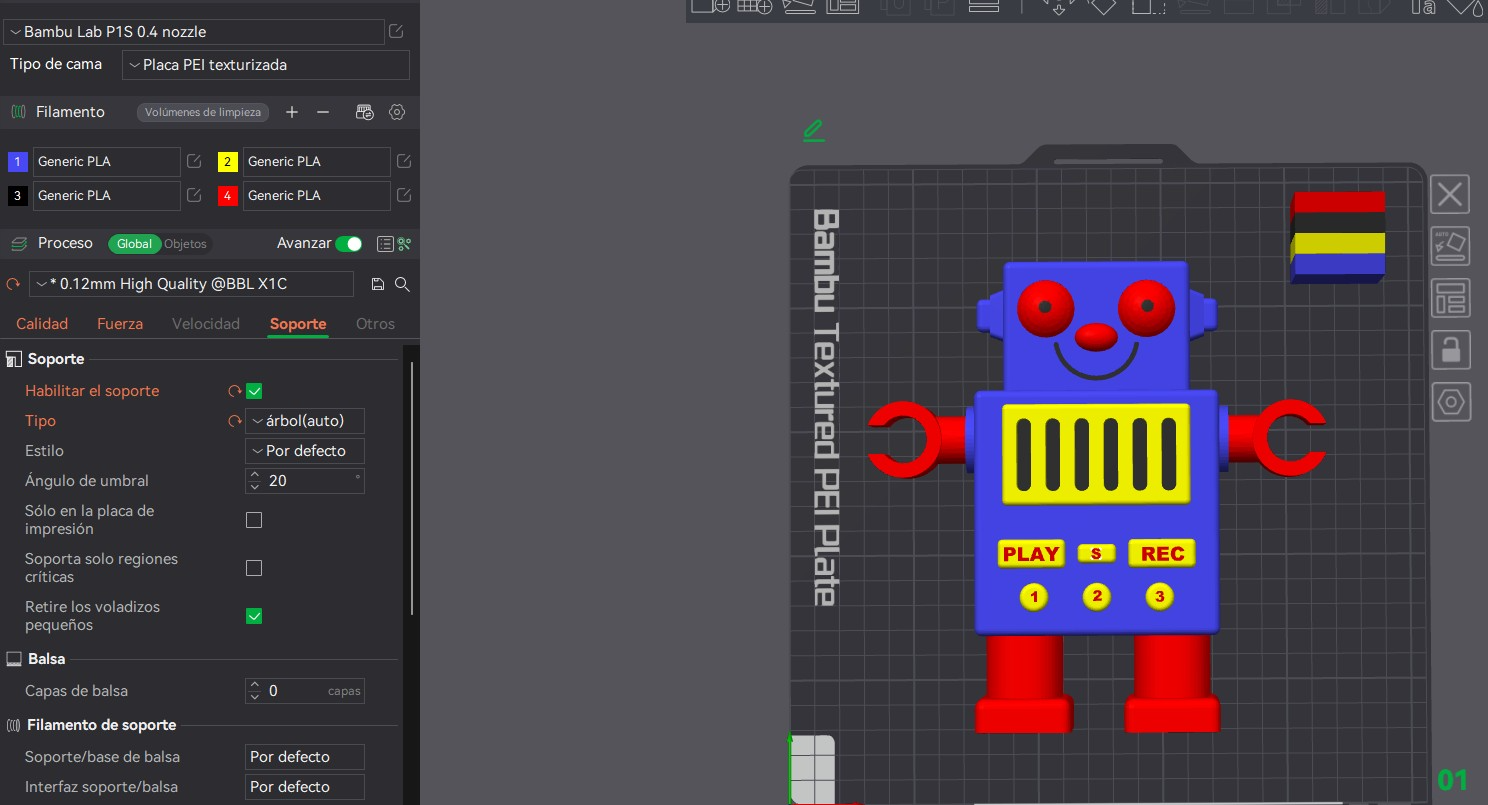Screen dimensions: 1488x805
Task: Edit filament 2 Generic PLA preset
Action: 404,161
